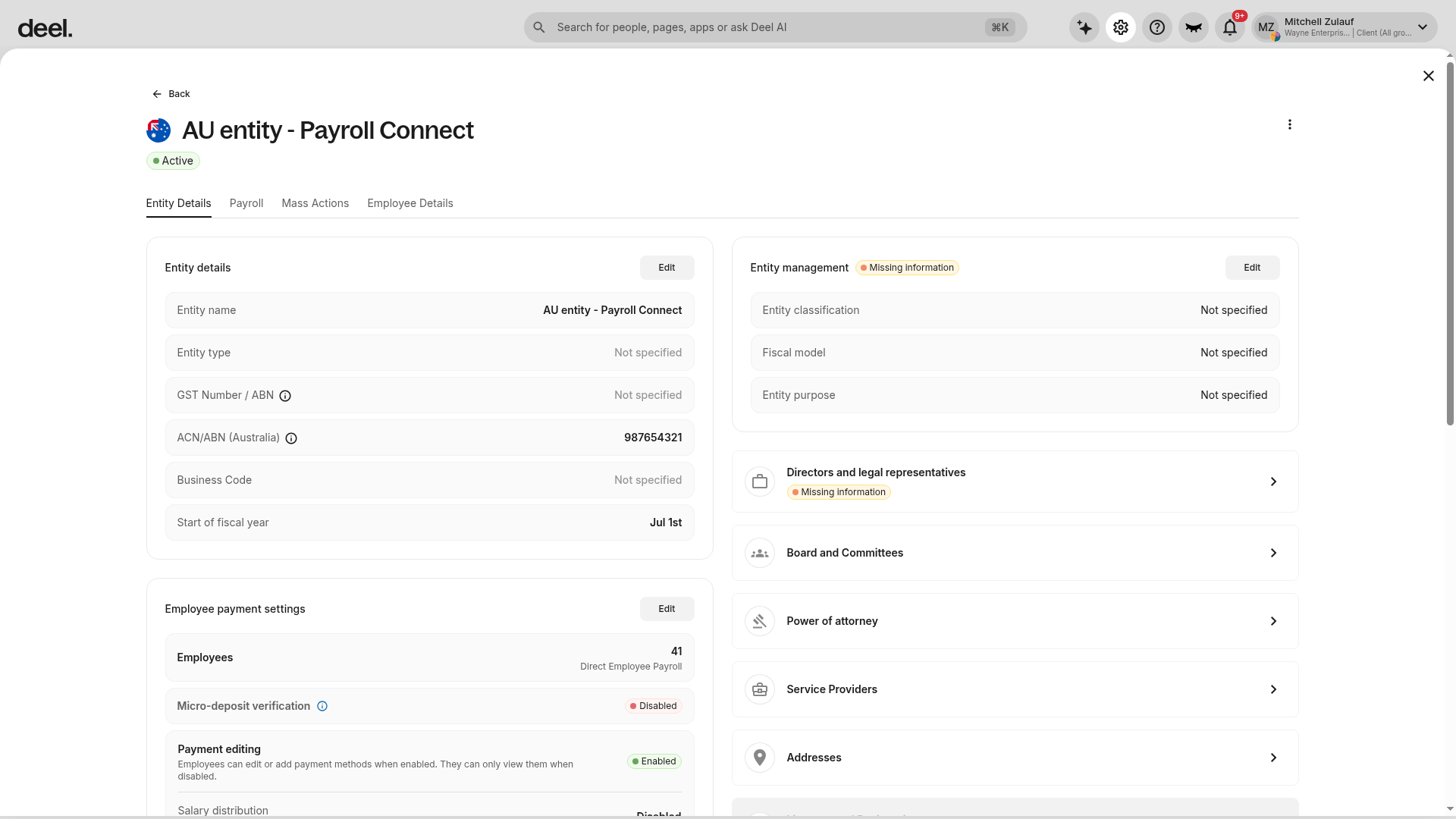Switch to the Mass Actions tab
Image resolution: width=1456 pixels, height=819 pixels.
tap(315, 203)
